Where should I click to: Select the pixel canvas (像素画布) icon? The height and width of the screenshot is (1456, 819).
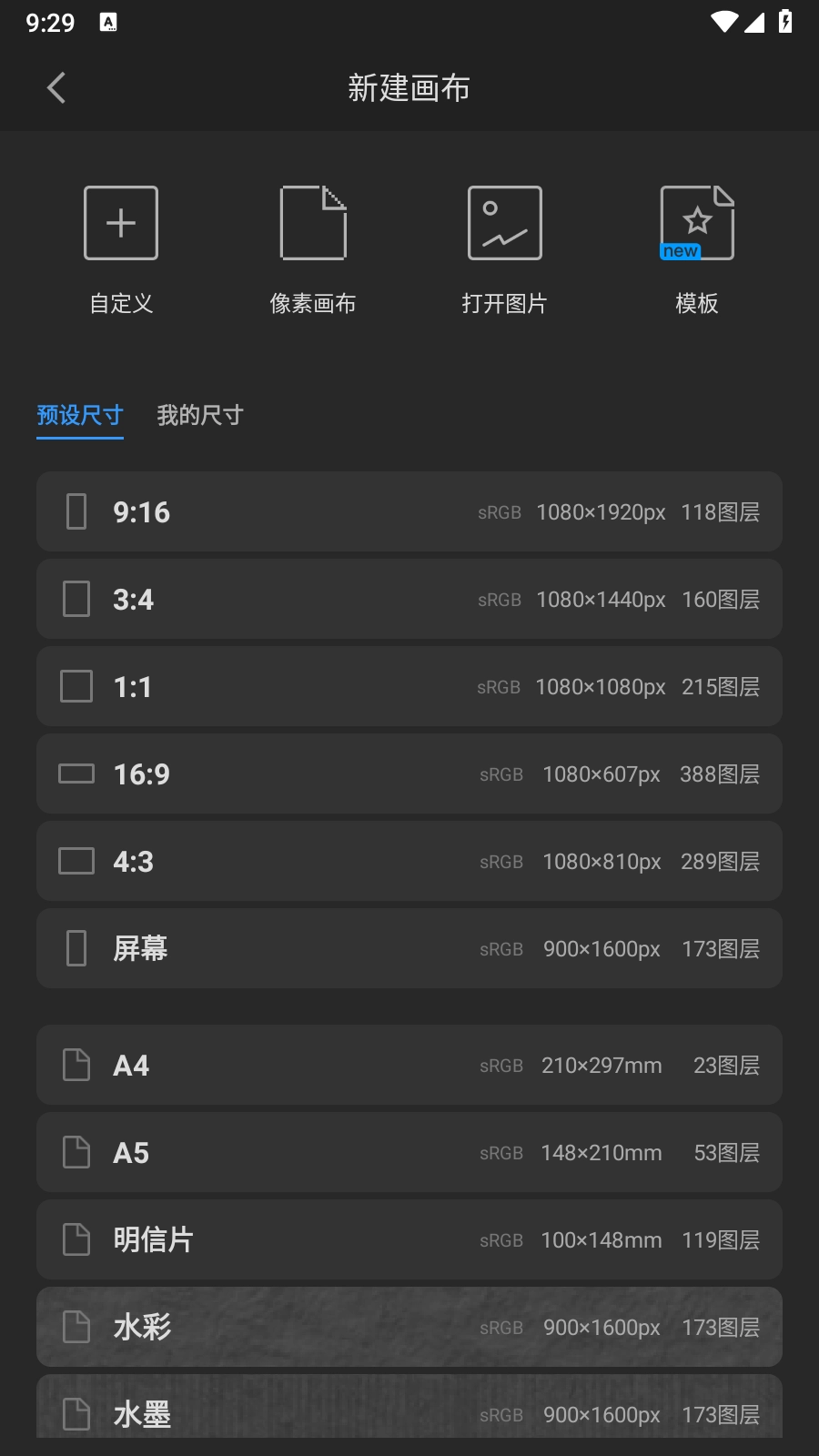[313, 223]
